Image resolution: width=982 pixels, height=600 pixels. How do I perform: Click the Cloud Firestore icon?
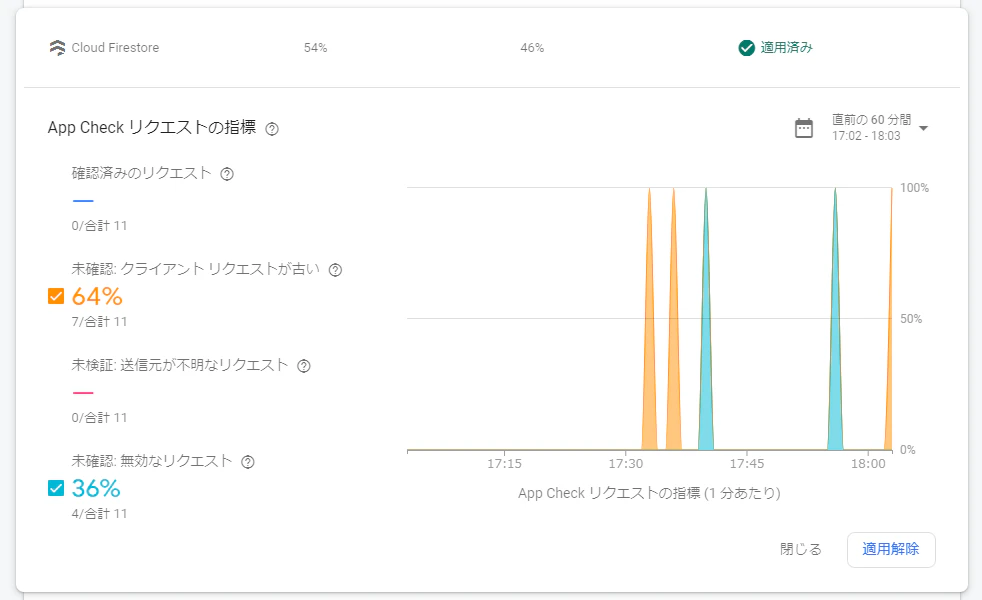click(57, 48)
